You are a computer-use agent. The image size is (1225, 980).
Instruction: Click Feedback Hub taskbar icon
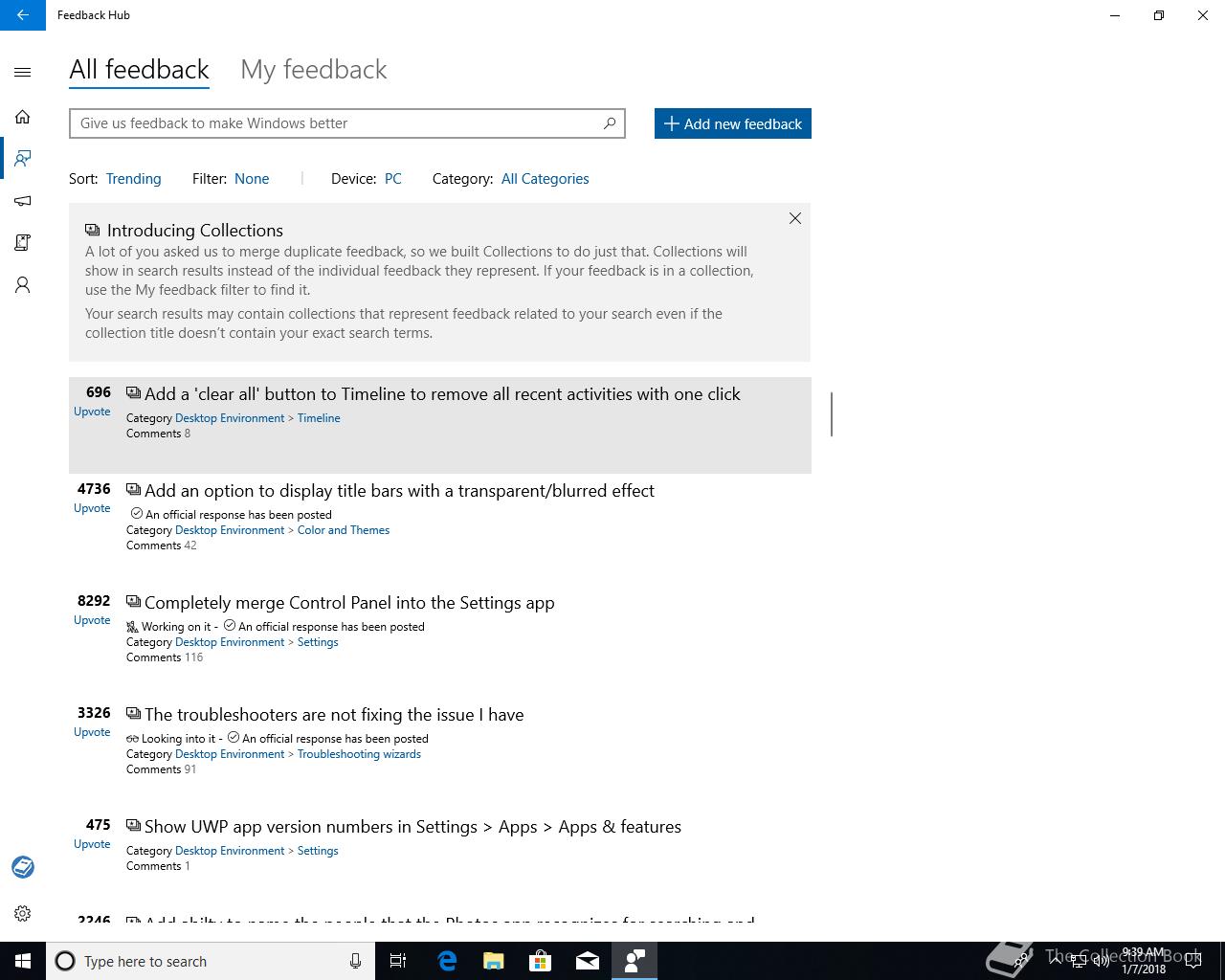click(635, 961)
